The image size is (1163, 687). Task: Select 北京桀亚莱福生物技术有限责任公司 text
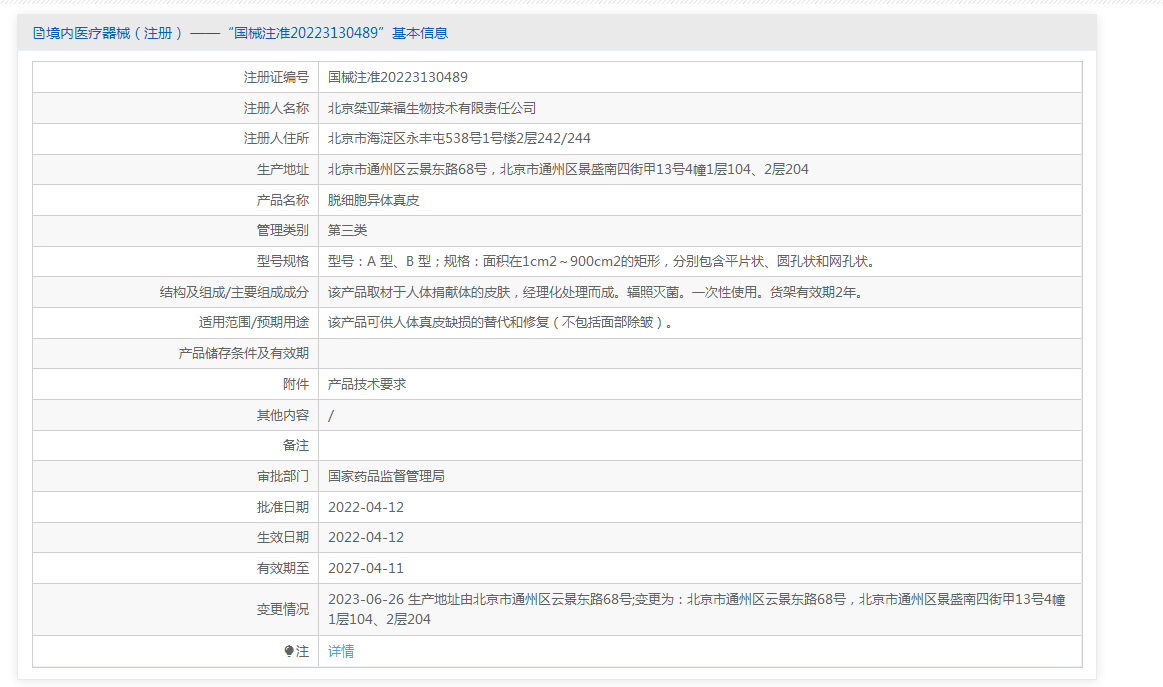[x=432, y=108]
